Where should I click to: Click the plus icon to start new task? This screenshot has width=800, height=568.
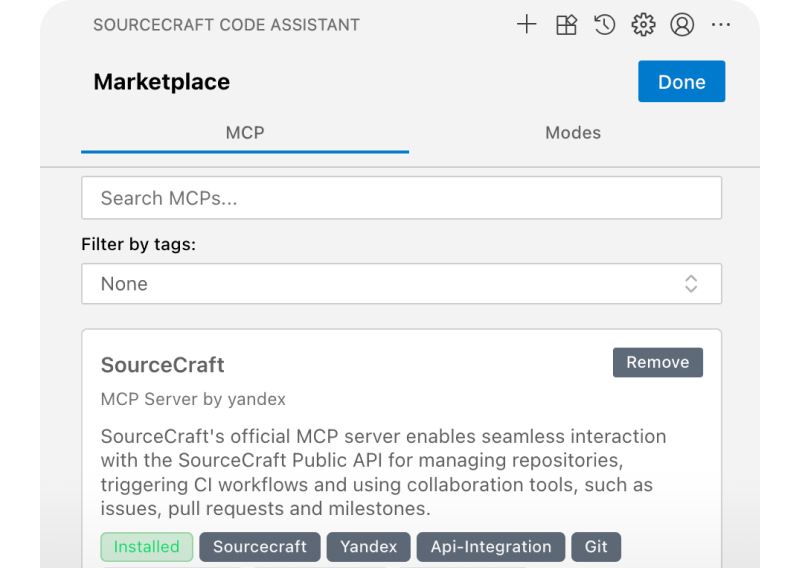point(527,25)
